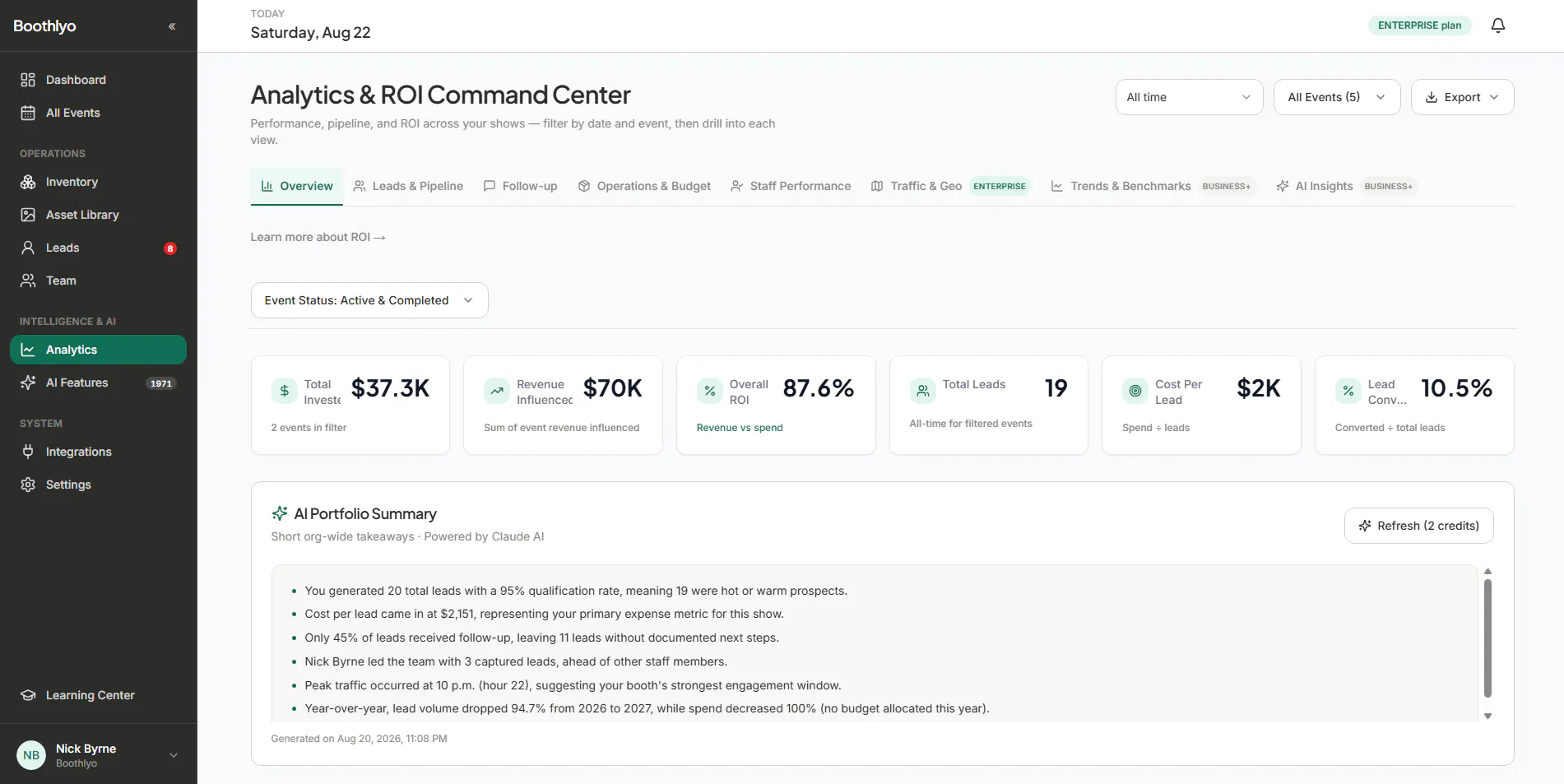Viewport: 1564px width, 784px height.
Task: Open Integrations in sidebar
Action: tap(98, 452)
